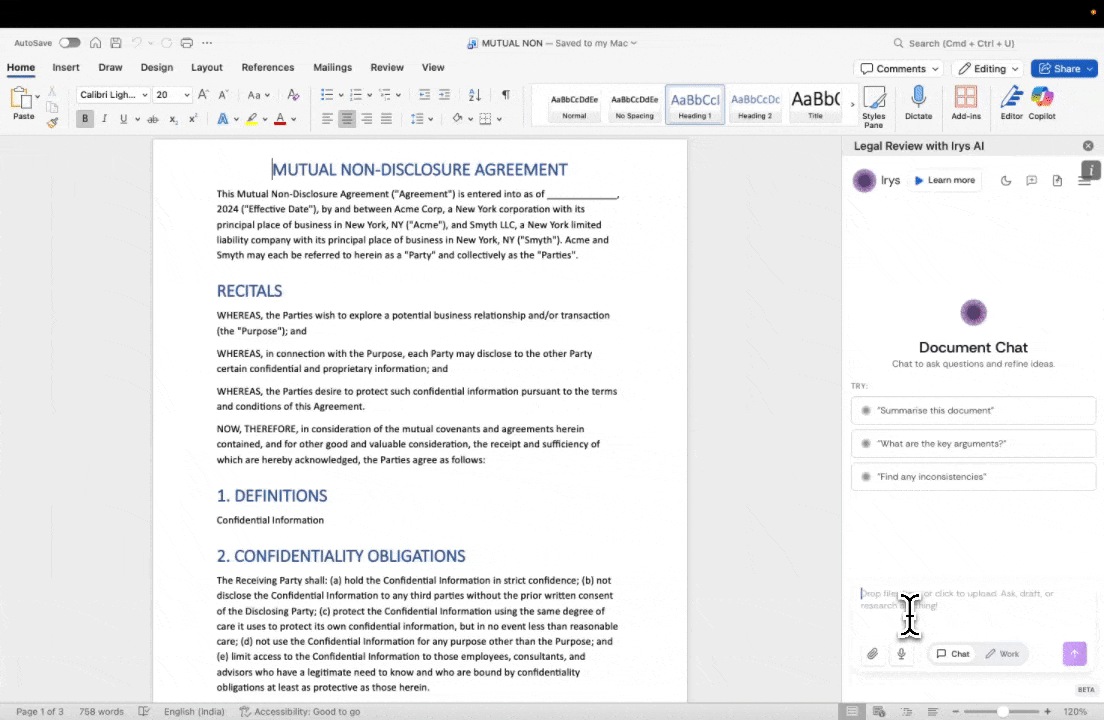
Task: Open the Editing mode dropdown
Action: (x=989, y=68)
